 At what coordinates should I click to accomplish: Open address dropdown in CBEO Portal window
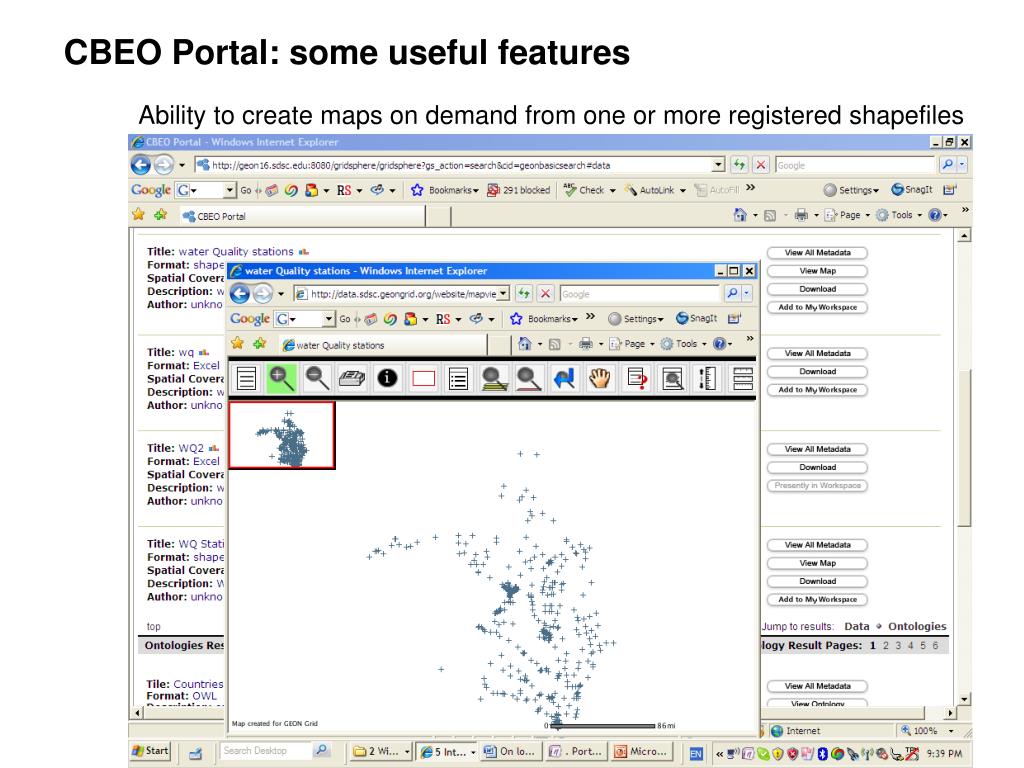718,165
